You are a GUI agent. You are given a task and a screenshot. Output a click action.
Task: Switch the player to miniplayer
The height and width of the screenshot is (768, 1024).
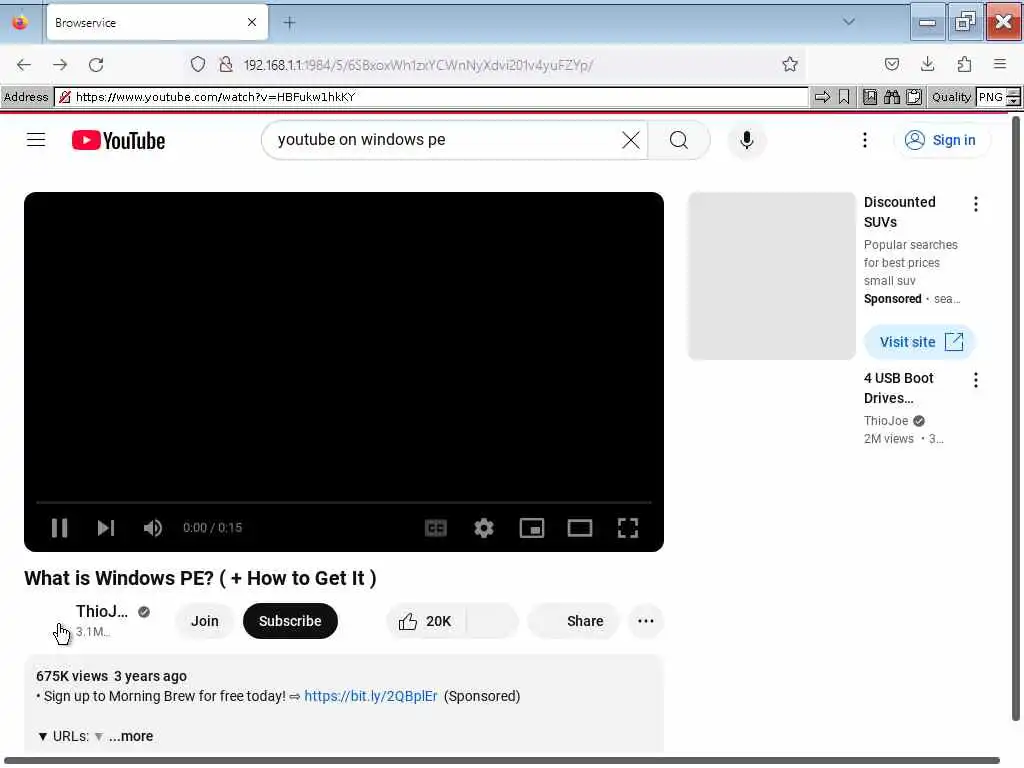click(532, 528)
